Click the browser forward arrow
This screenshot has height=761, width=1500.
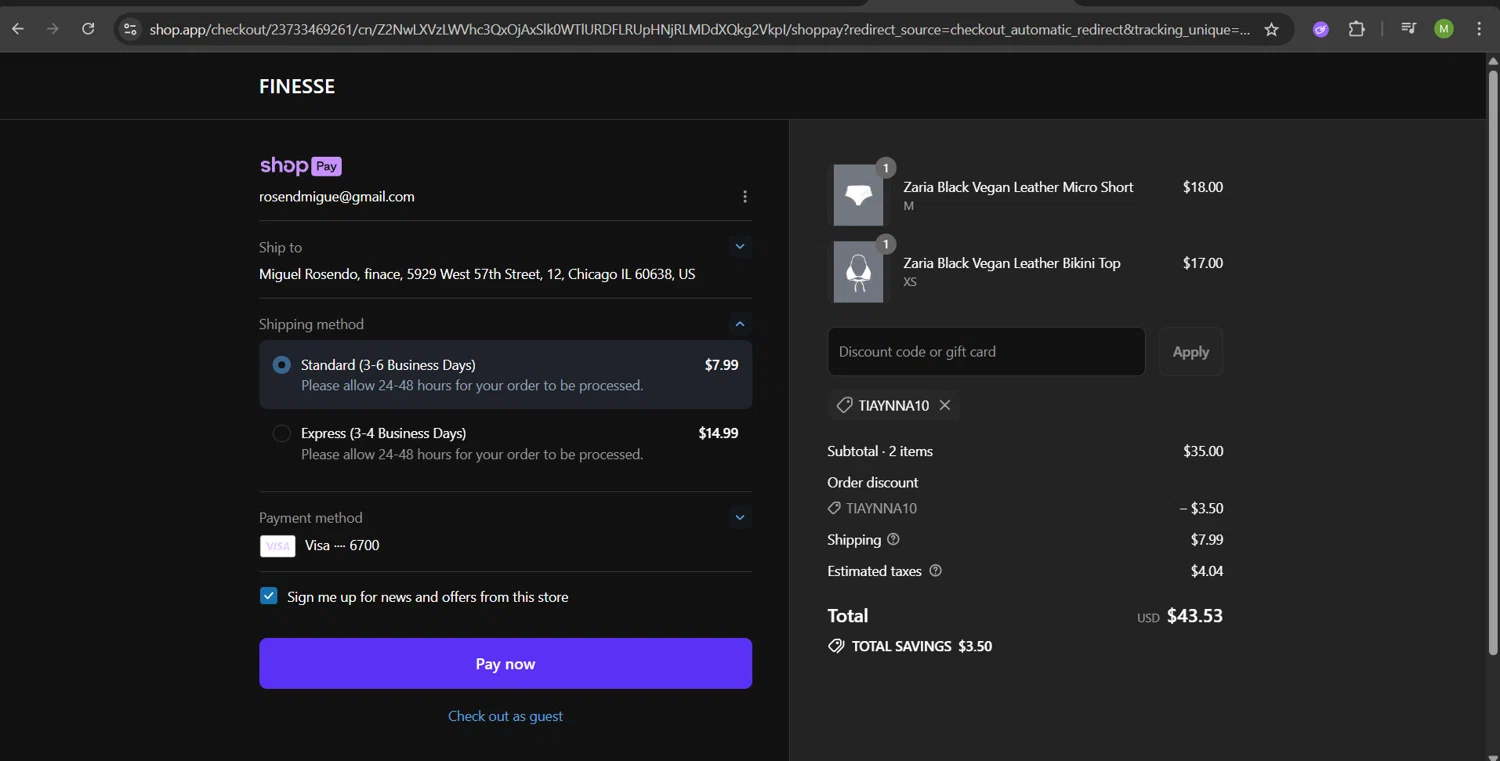tap(53, 29)
